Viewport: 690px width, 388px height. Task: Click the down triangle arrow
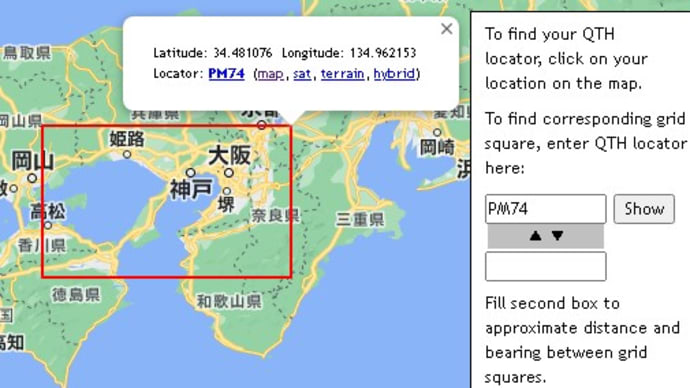558,236
